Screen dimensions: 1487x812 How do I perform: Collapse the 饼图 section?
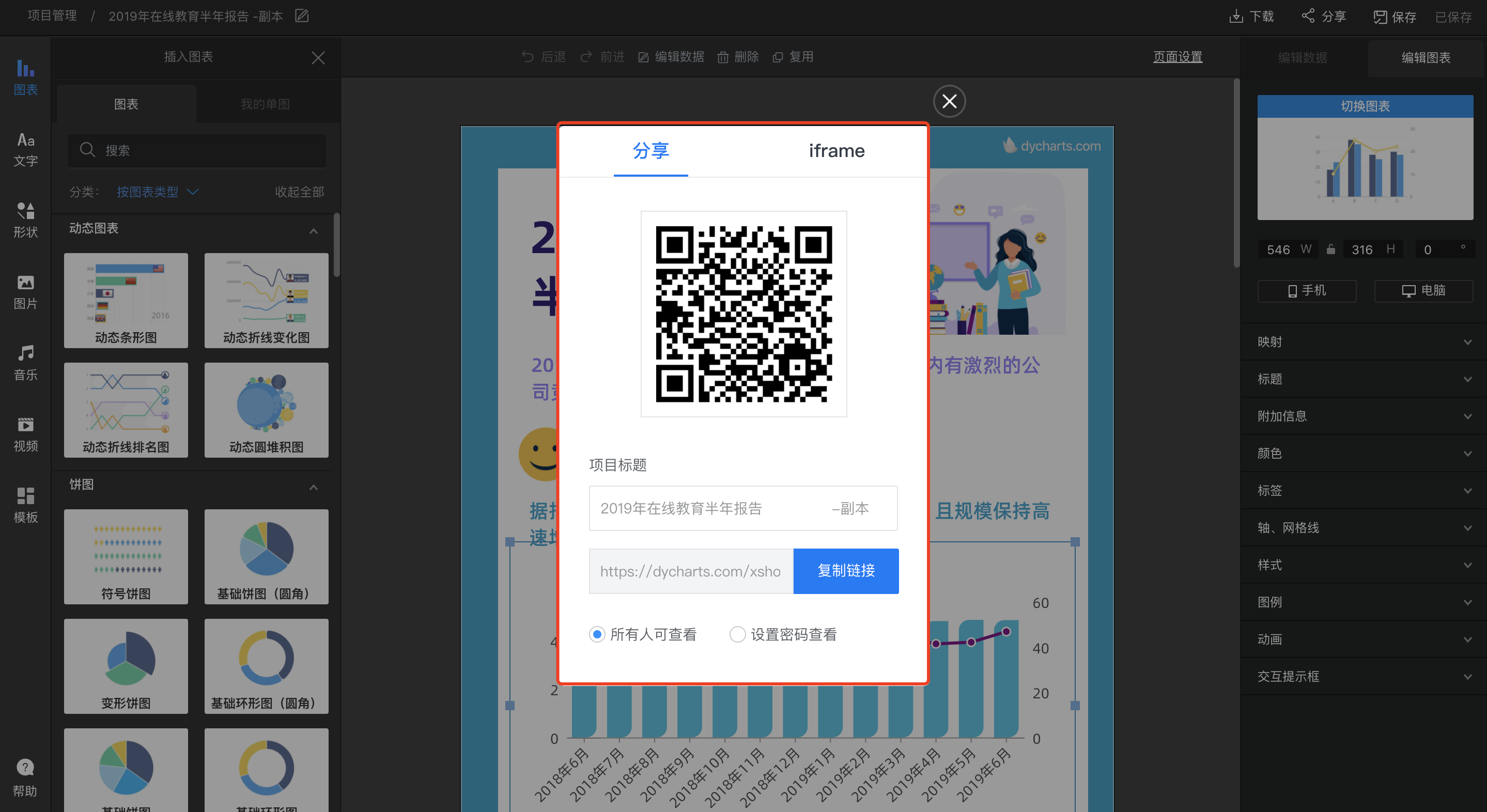pos(314,487)
